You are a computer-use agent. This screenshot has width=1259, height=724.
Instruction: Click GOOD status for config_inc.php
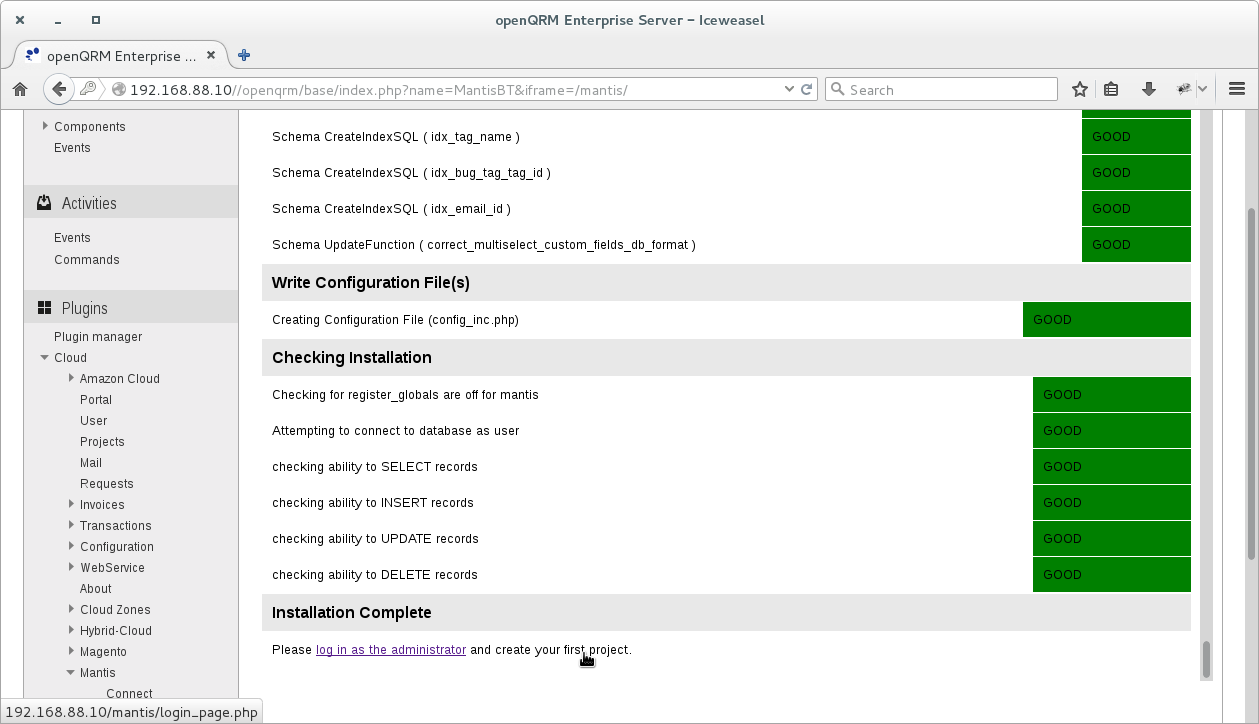[x=1107, y=320]
